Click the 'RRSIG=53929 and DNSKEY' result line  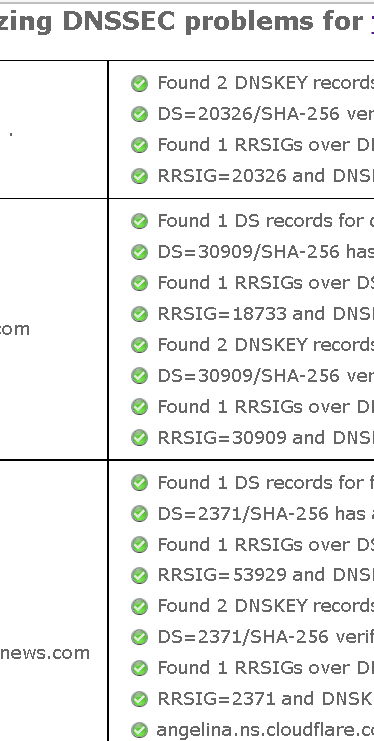pyautogui.click(x=266, y=575)
